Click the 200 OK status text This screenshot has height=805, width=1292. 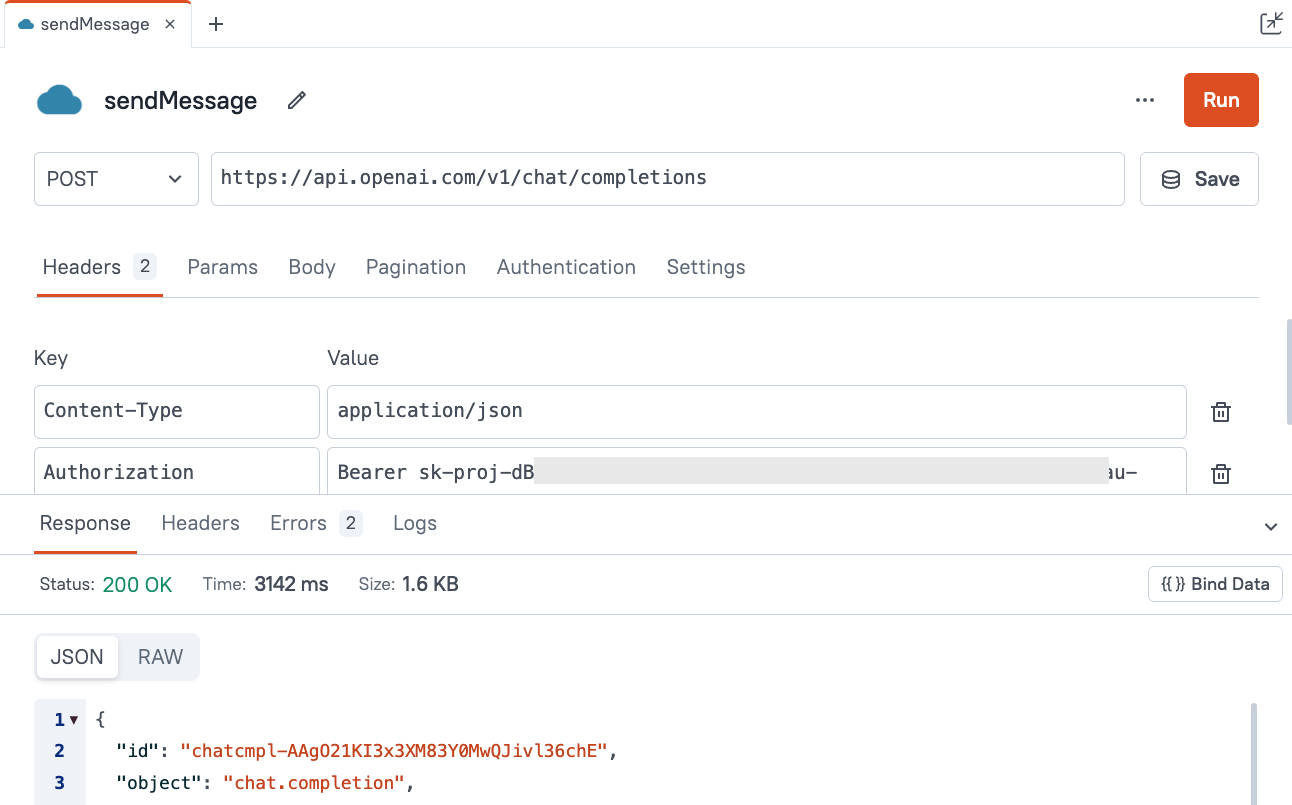point(137,585)
